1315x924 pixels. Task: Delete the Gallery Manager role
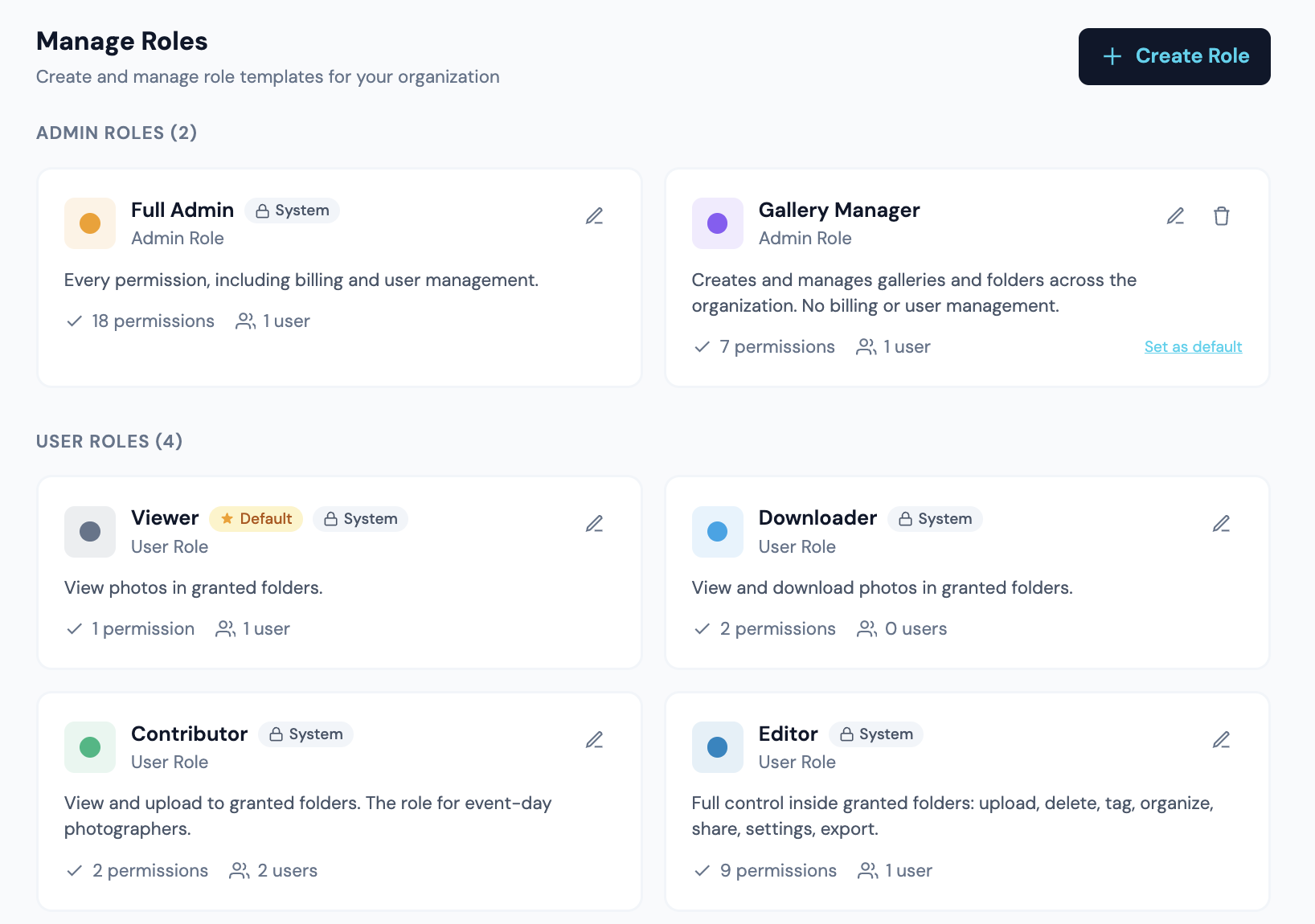pos(1222,216)
